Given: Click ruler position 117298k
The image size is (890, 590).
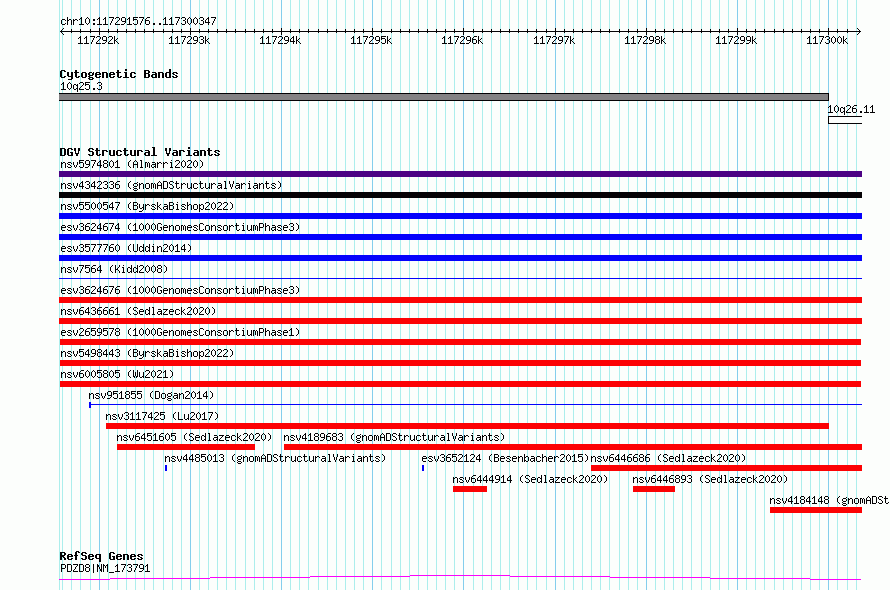Looking at the screenshot, I should (645, 40).
